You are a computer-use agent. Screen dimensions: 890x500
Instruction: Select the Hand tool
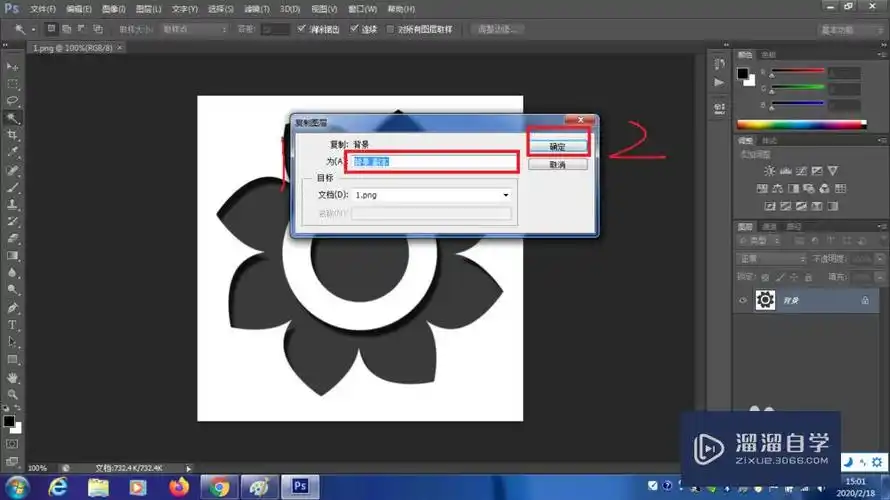pos(13,378)
